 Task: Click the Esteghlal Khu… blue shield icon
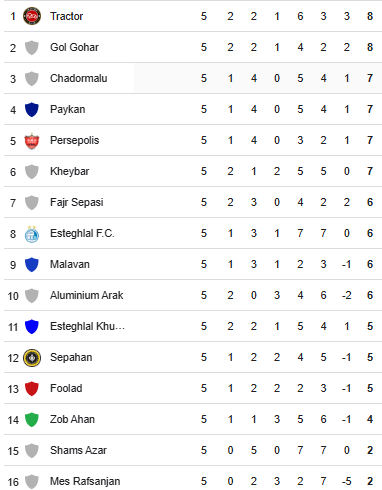(32, 327)
